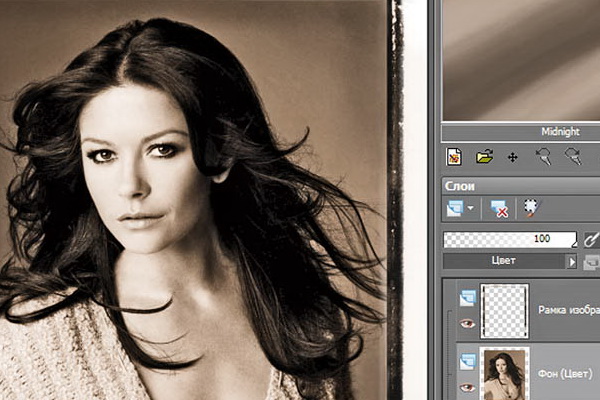Delete layer using the red X icon
600x400 pixels.
coord(499,209)
